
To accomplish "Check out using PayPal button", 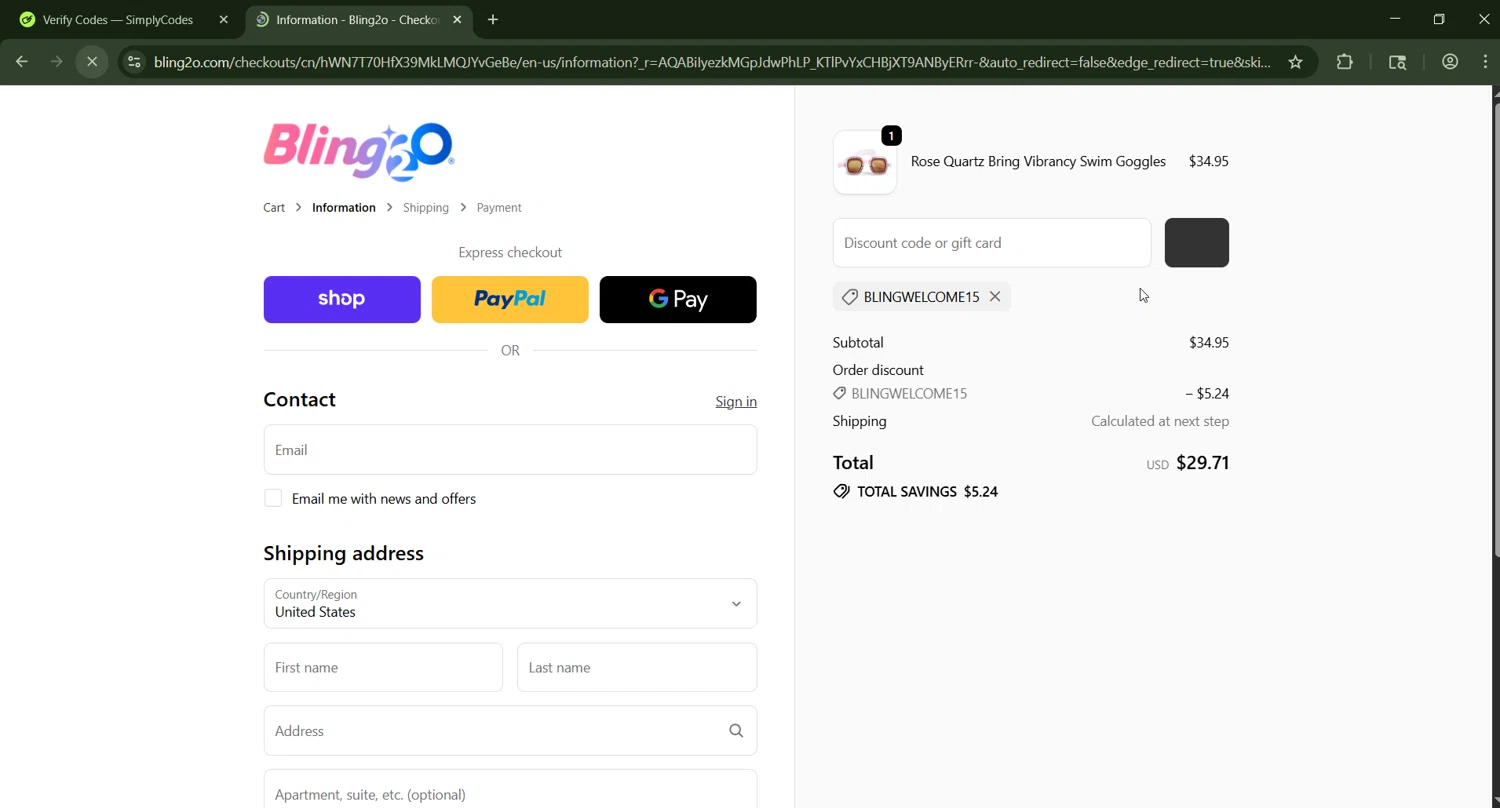I will pyautogui.click(x=510, y=299).
